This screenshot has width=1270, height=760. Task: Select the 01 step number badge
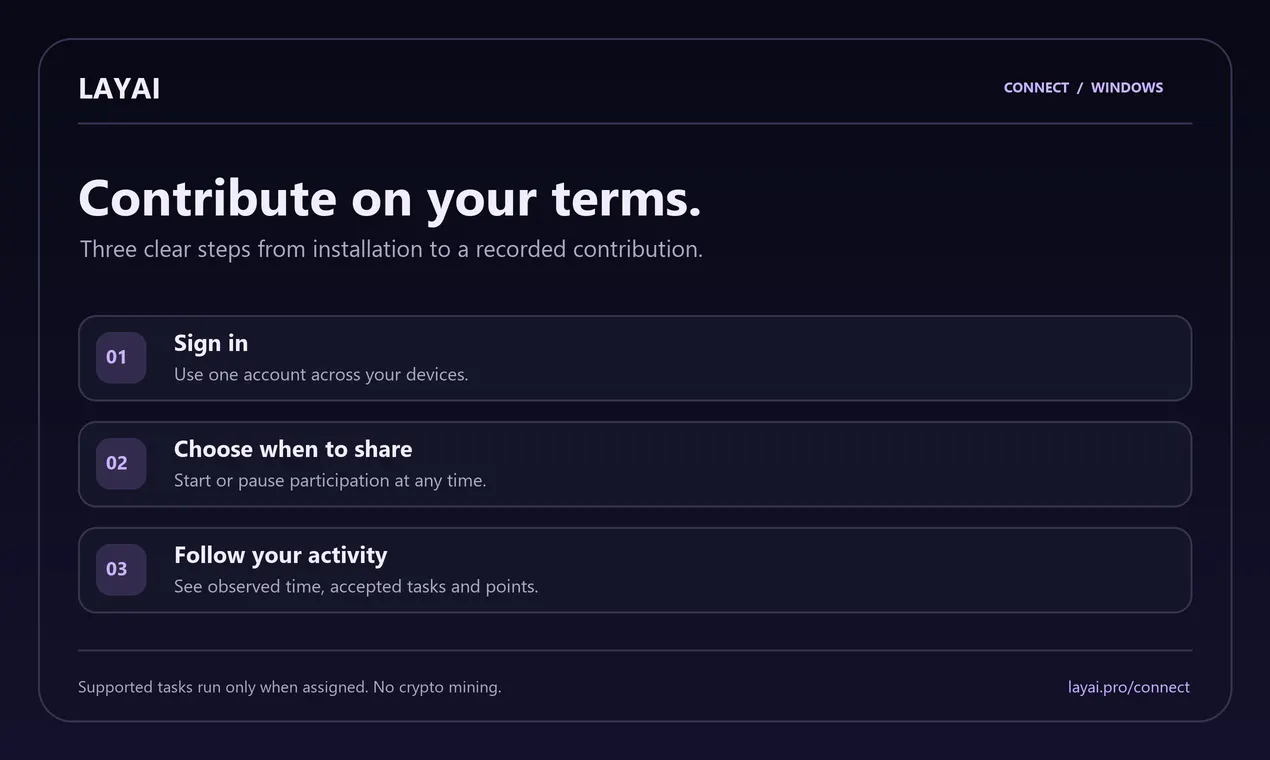click(121, 358)
